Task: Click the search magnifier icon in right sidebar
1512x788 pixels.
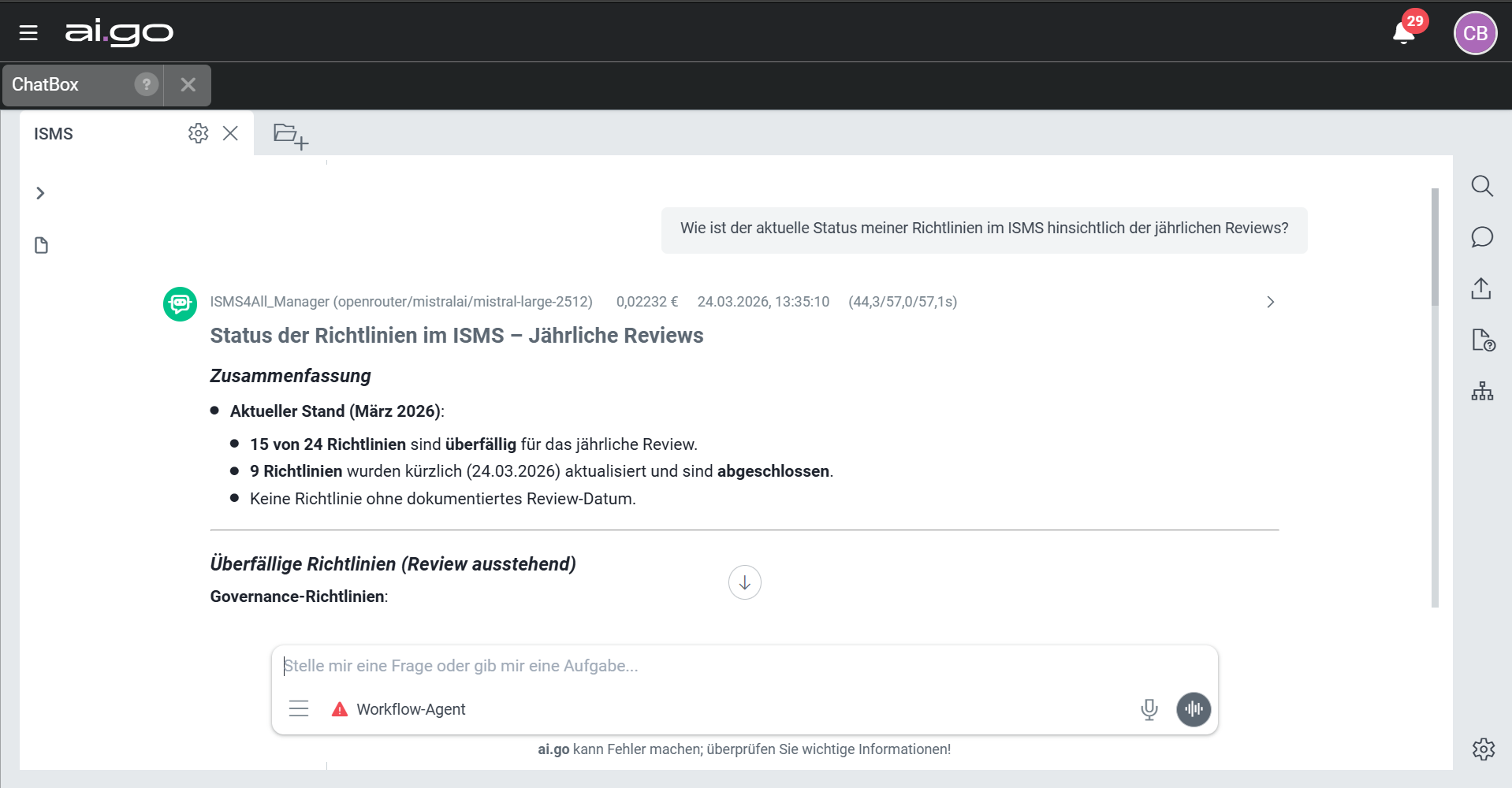Action: coord(1481,186)
